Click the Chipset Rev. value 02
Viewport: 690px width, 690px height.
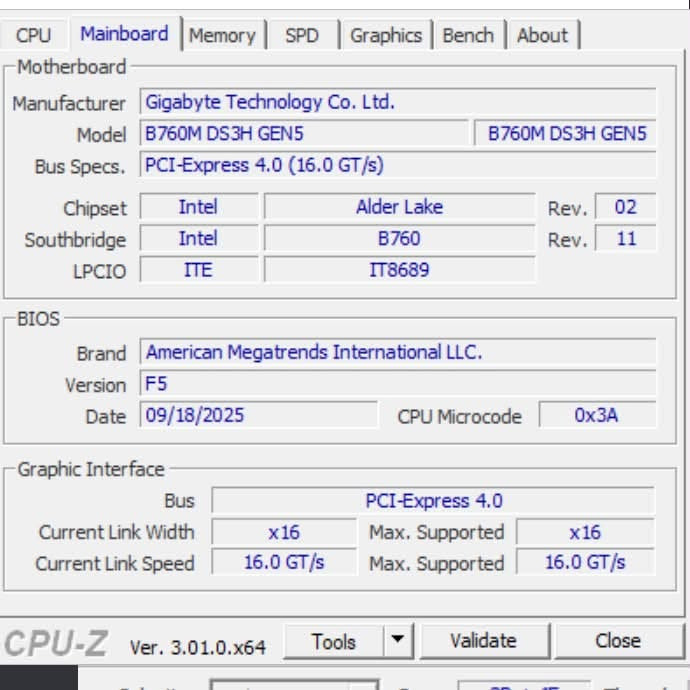point(625,206)
